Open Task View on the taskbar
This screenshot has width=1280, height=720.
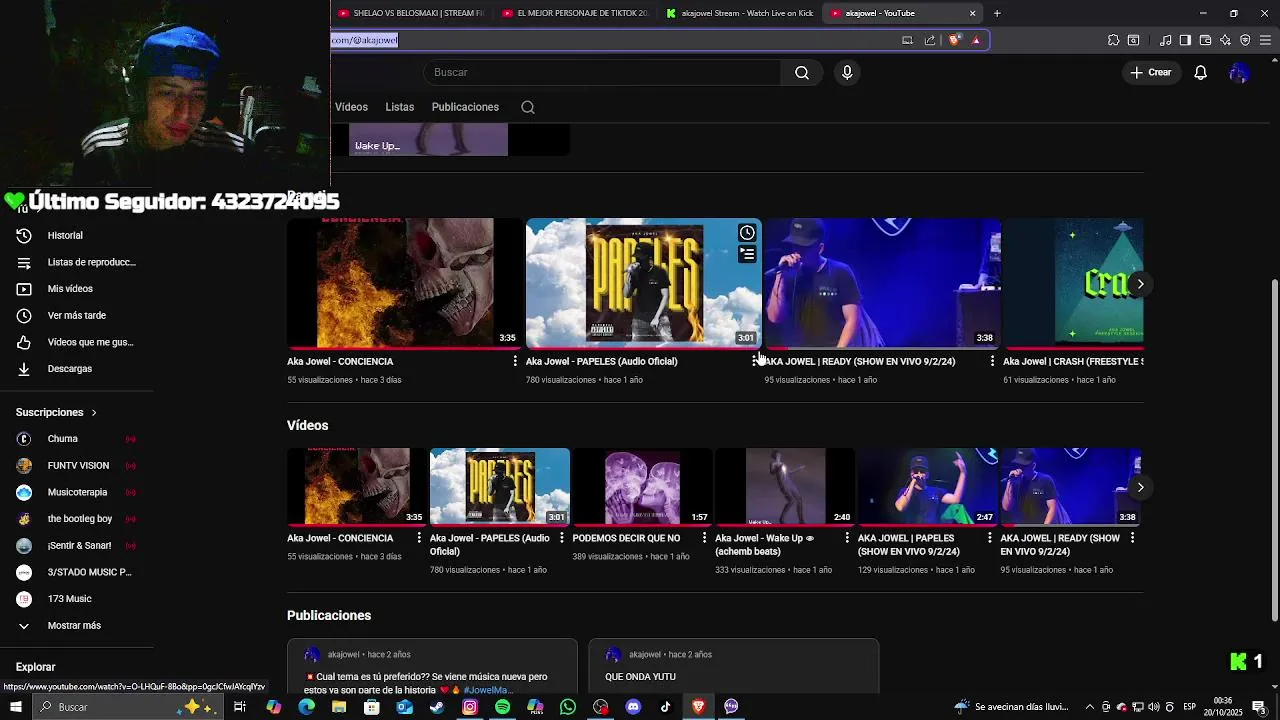point(240,707)
